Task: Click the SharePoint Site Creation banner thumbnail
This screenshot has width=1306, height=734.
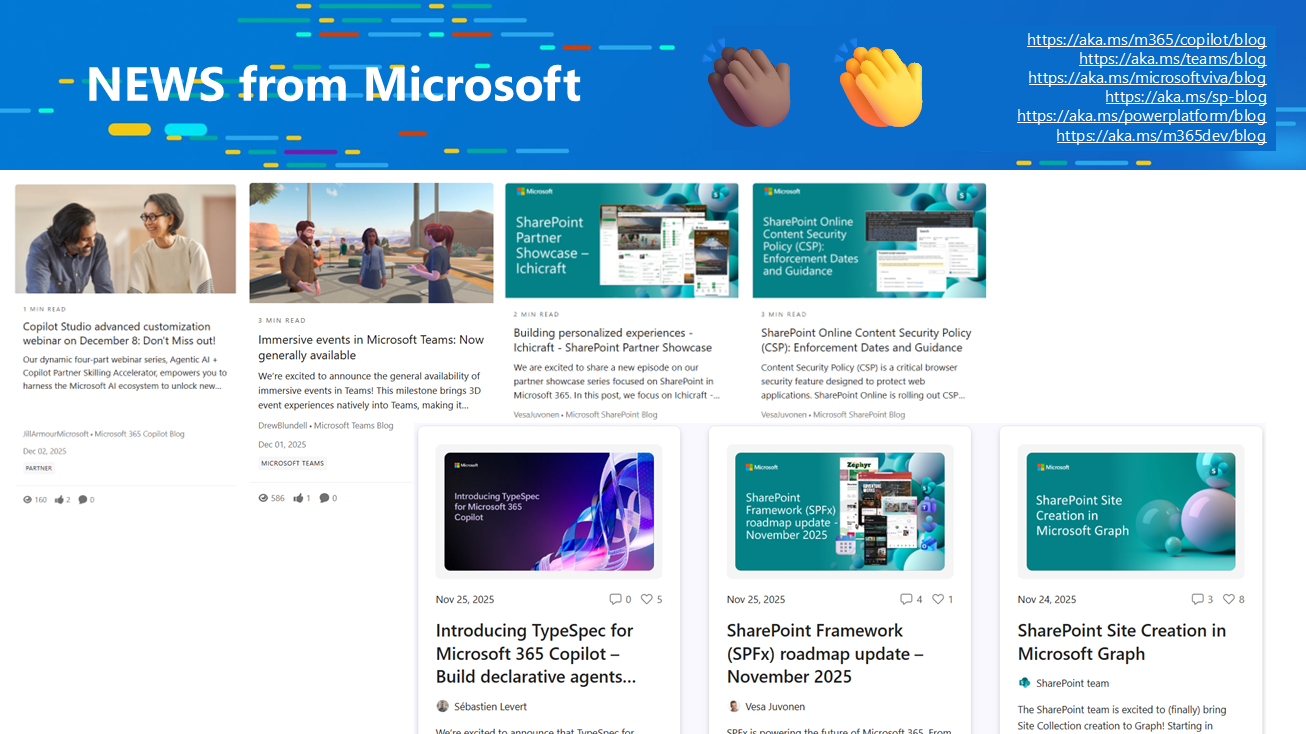Action: (x=1131, y=511)
